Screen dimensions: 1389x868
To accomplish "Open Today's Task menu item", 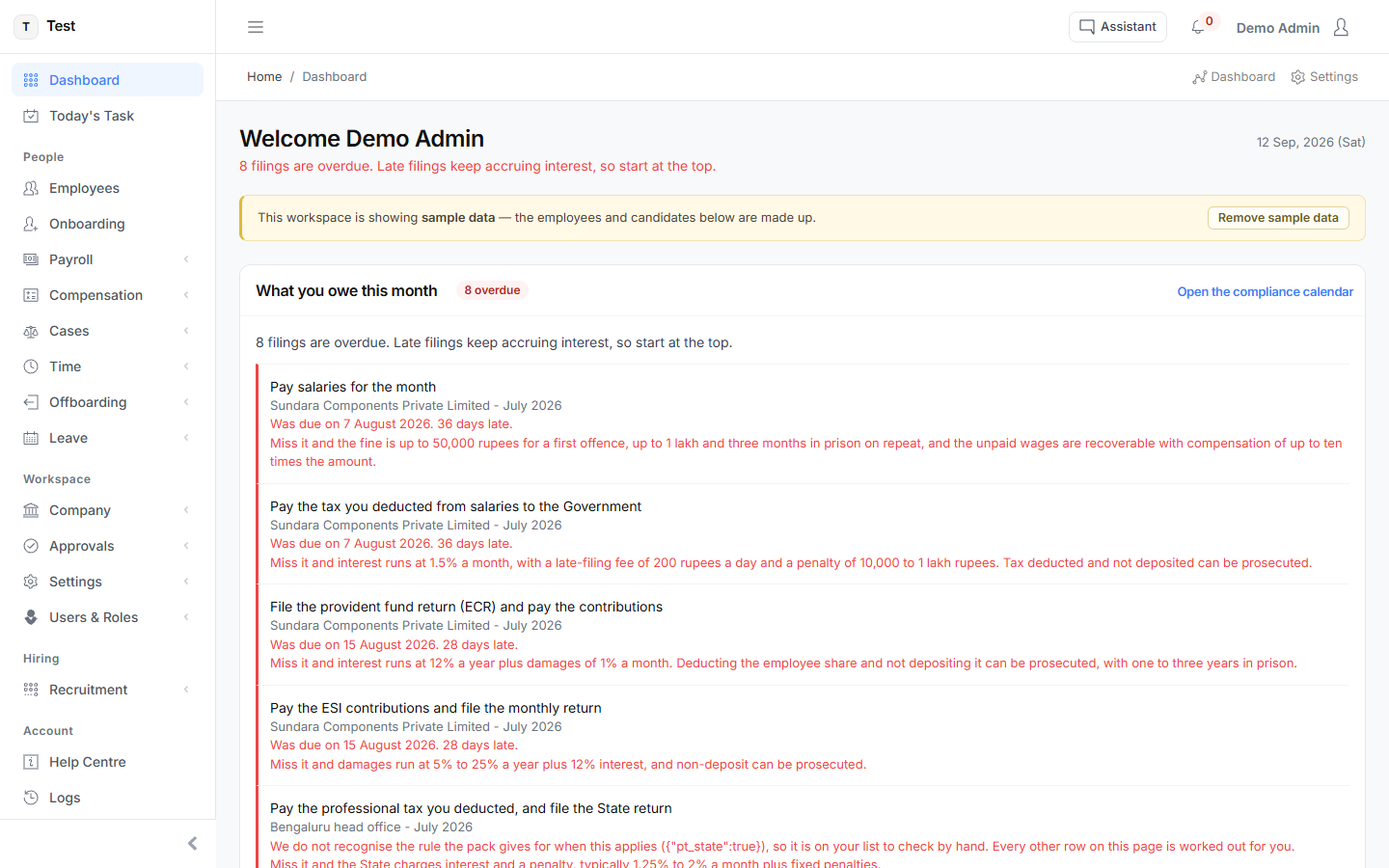I will tap(107, 116).
